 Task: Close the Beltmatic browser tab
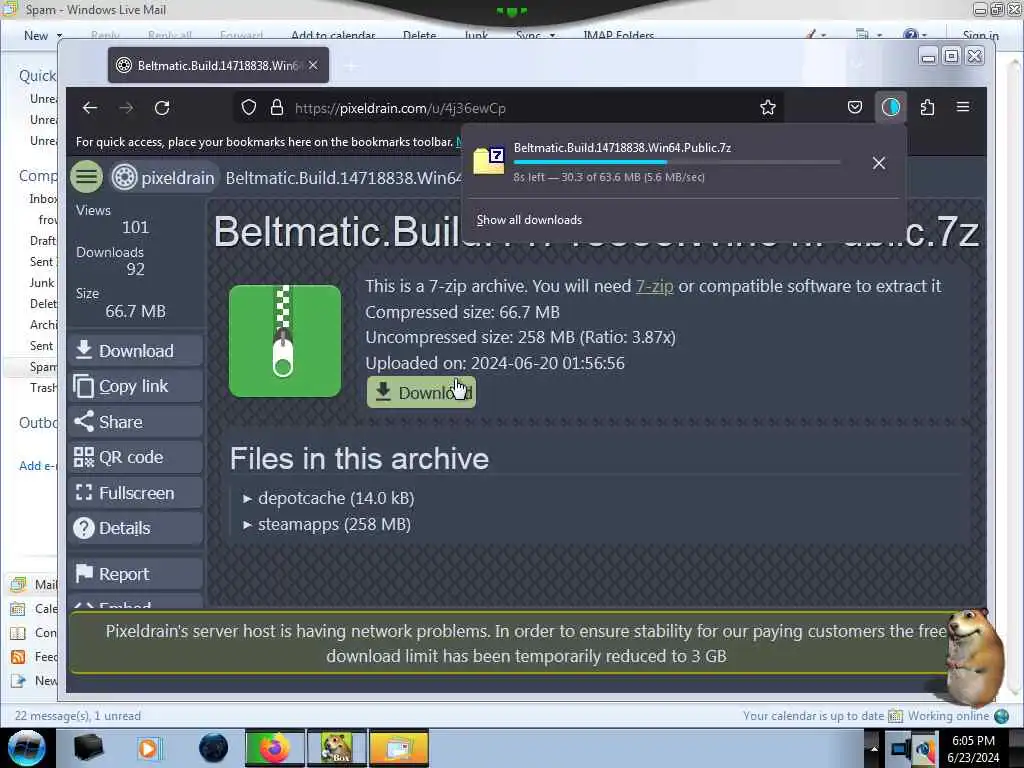[313, 65]
